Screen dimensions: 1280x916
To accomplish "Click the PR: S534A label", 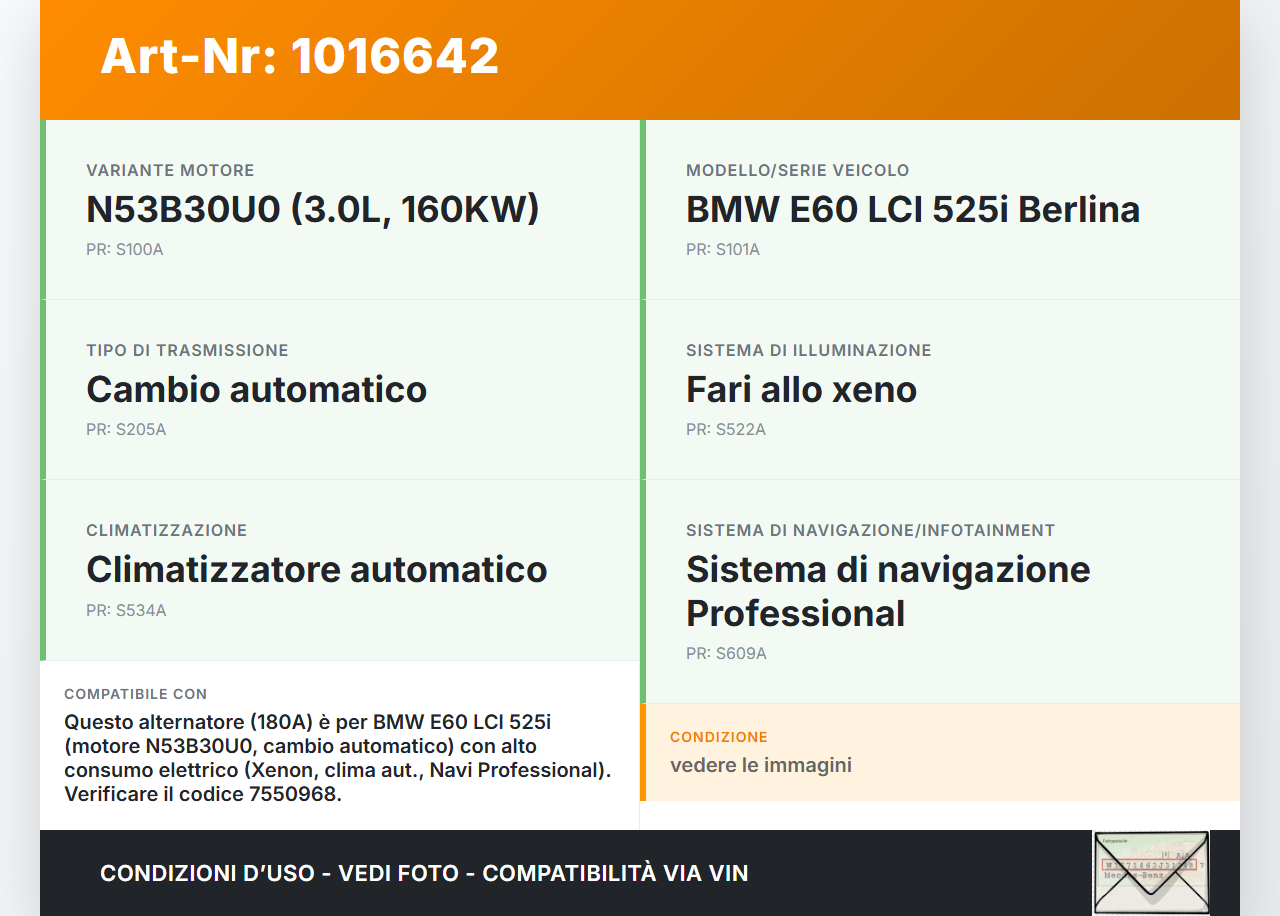I will tap(126, 609).
